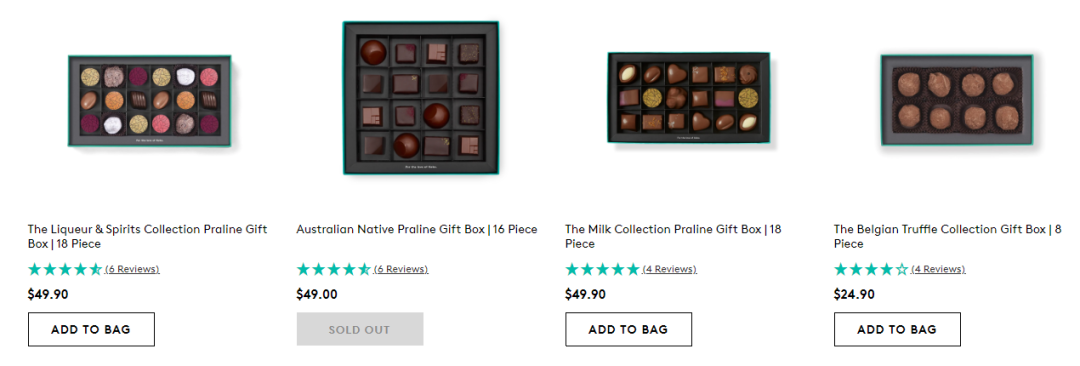Read the 4 Reviews for Belgian Truffle box
This screenshot has height=366, width=1080.
pyautogui.click(x=938, y=269)
